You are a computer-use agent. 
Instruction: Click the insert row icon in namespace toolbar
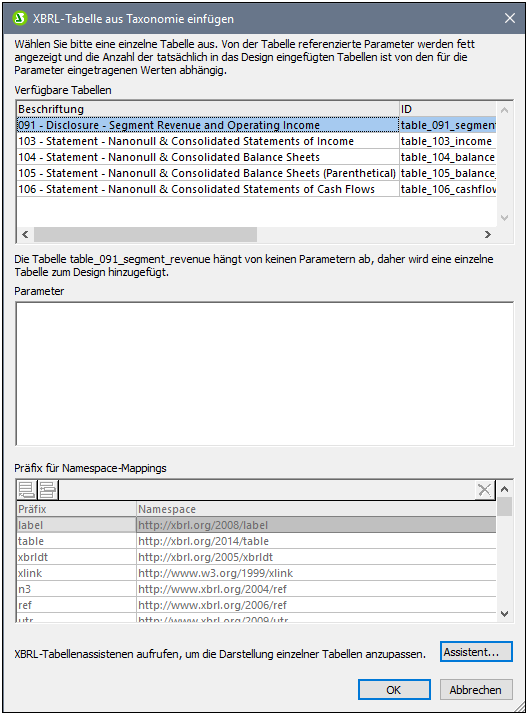[x=47, y=490]
